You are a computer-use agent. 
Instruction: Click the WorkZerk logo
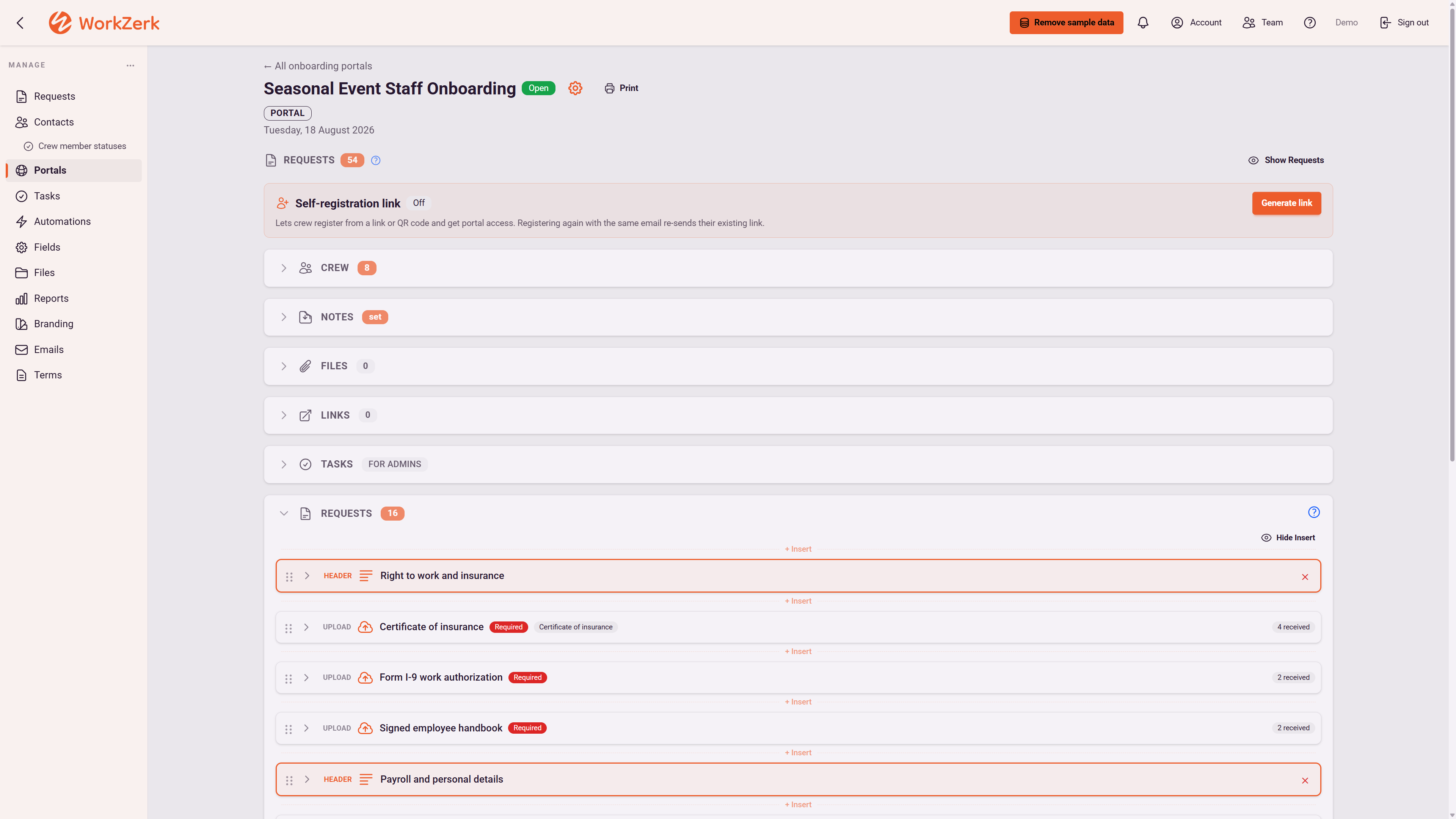click(104, 23)
